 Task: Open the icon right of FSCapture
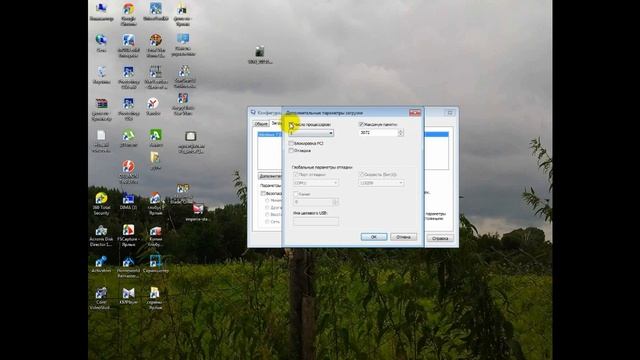[156, 236]
